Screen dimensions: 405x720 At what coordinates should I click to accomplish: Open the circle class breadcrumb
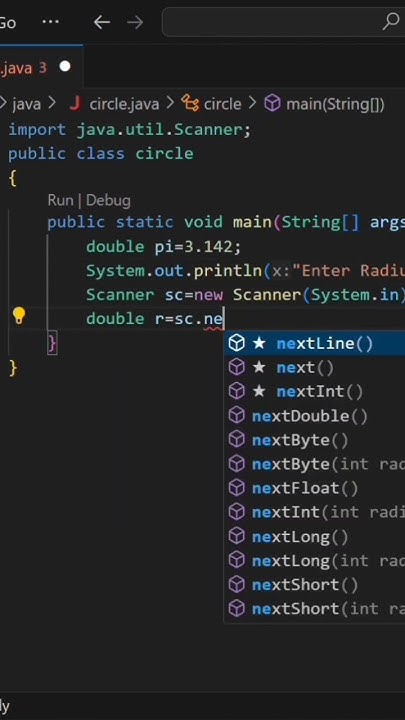click(222, 104)
